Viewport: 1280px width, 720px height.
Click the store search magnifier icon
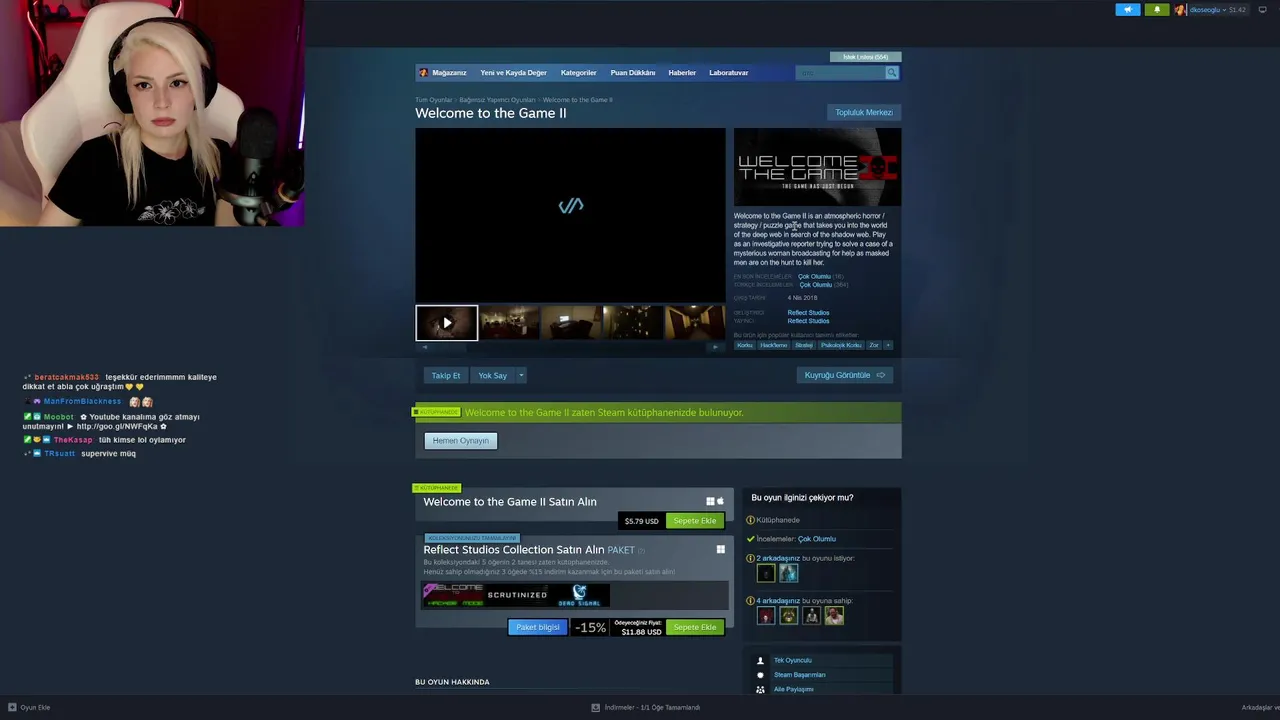pyautogui.click(x=891, y=72)
